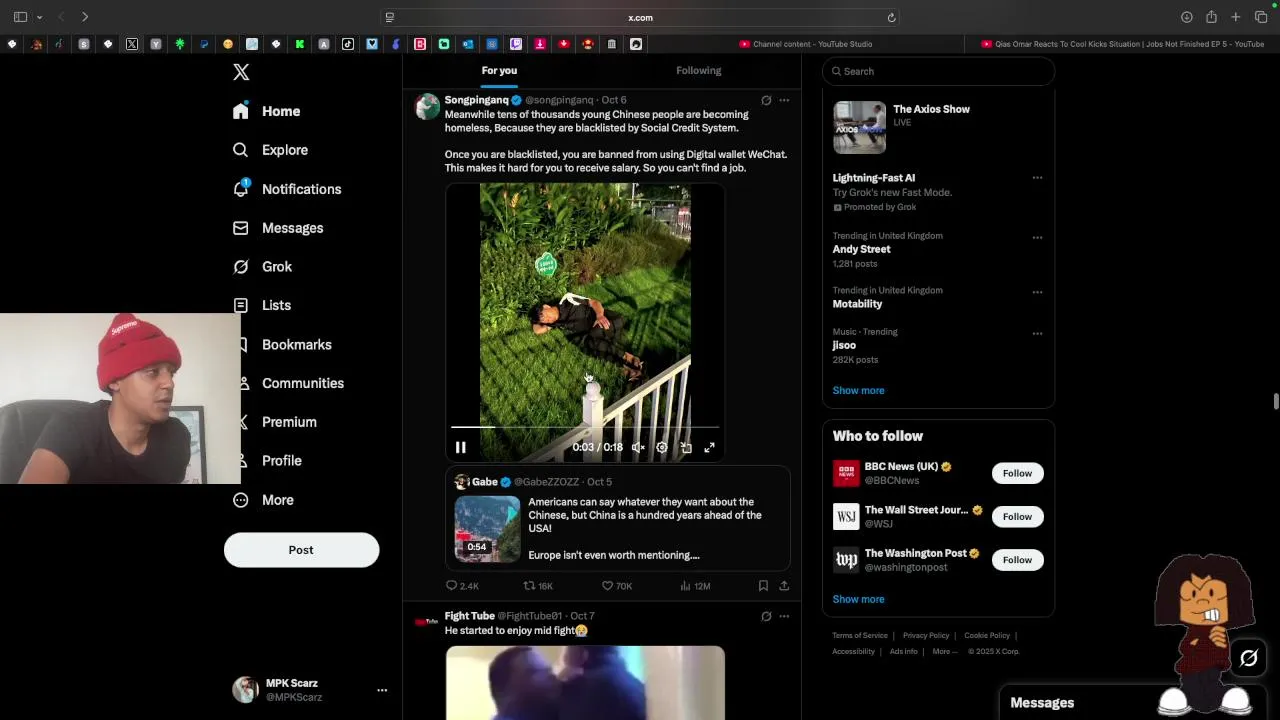
Task: Switch to Qias Omar Reacts YouTube tab
Action: pos(1123,44)
